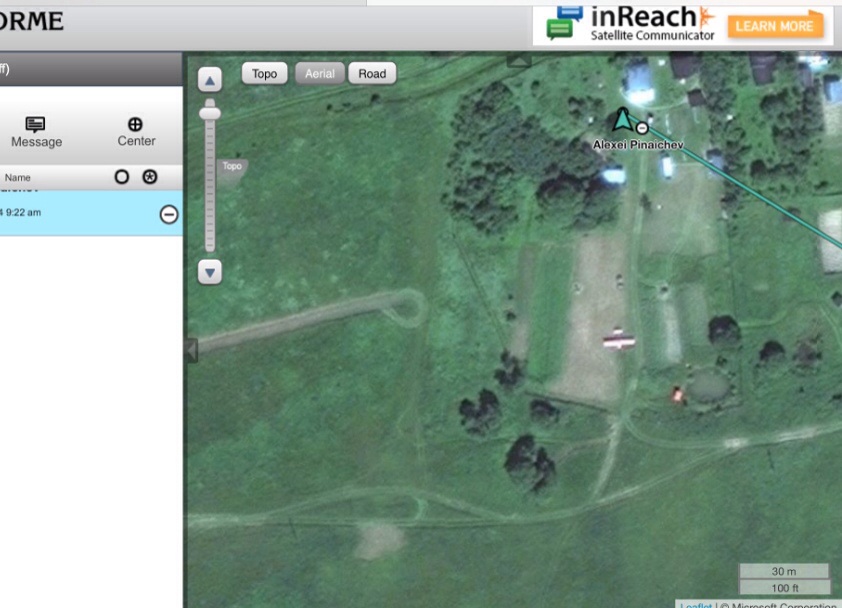Click the Message icon in the panel
This screenshot has width=842, height=608.
tap(36, 125)
